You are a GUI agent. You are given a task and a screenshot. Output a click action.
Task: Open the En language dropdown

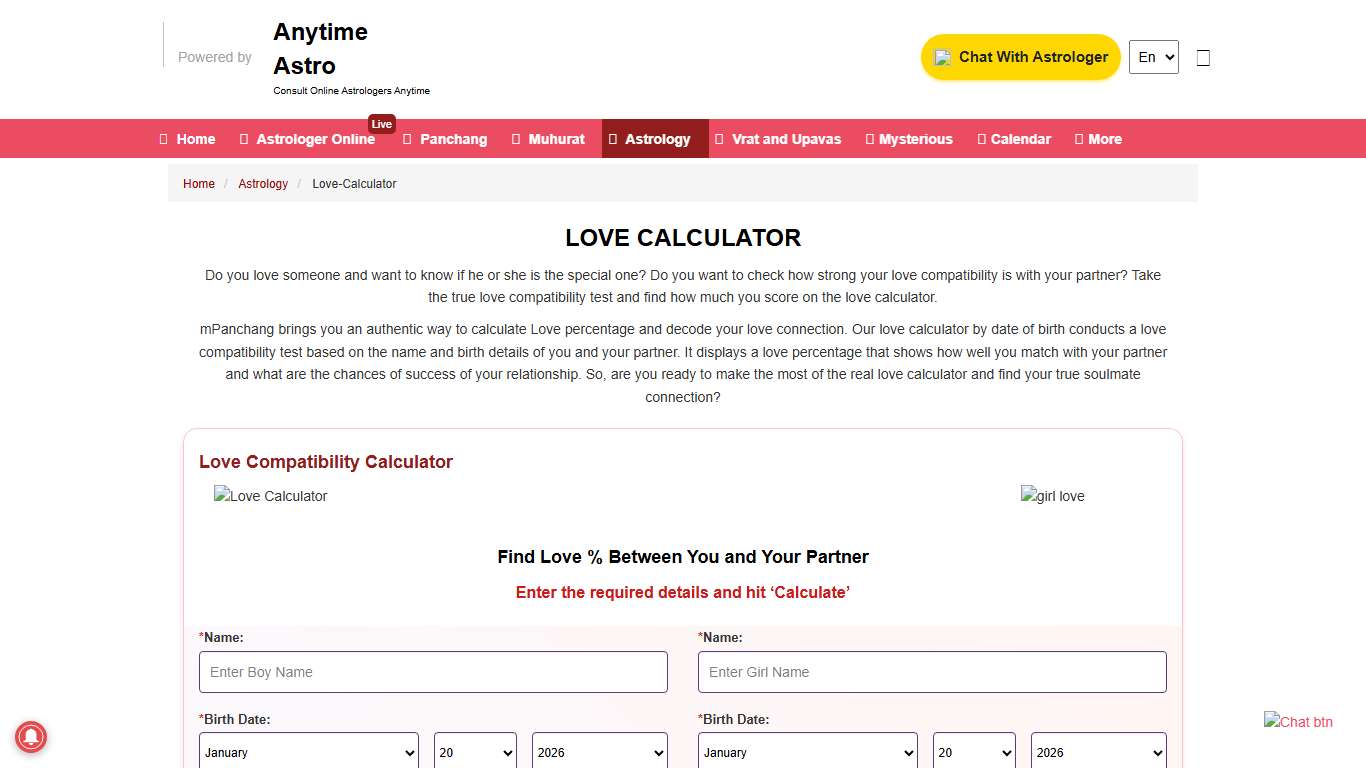tap(1153, 57)
